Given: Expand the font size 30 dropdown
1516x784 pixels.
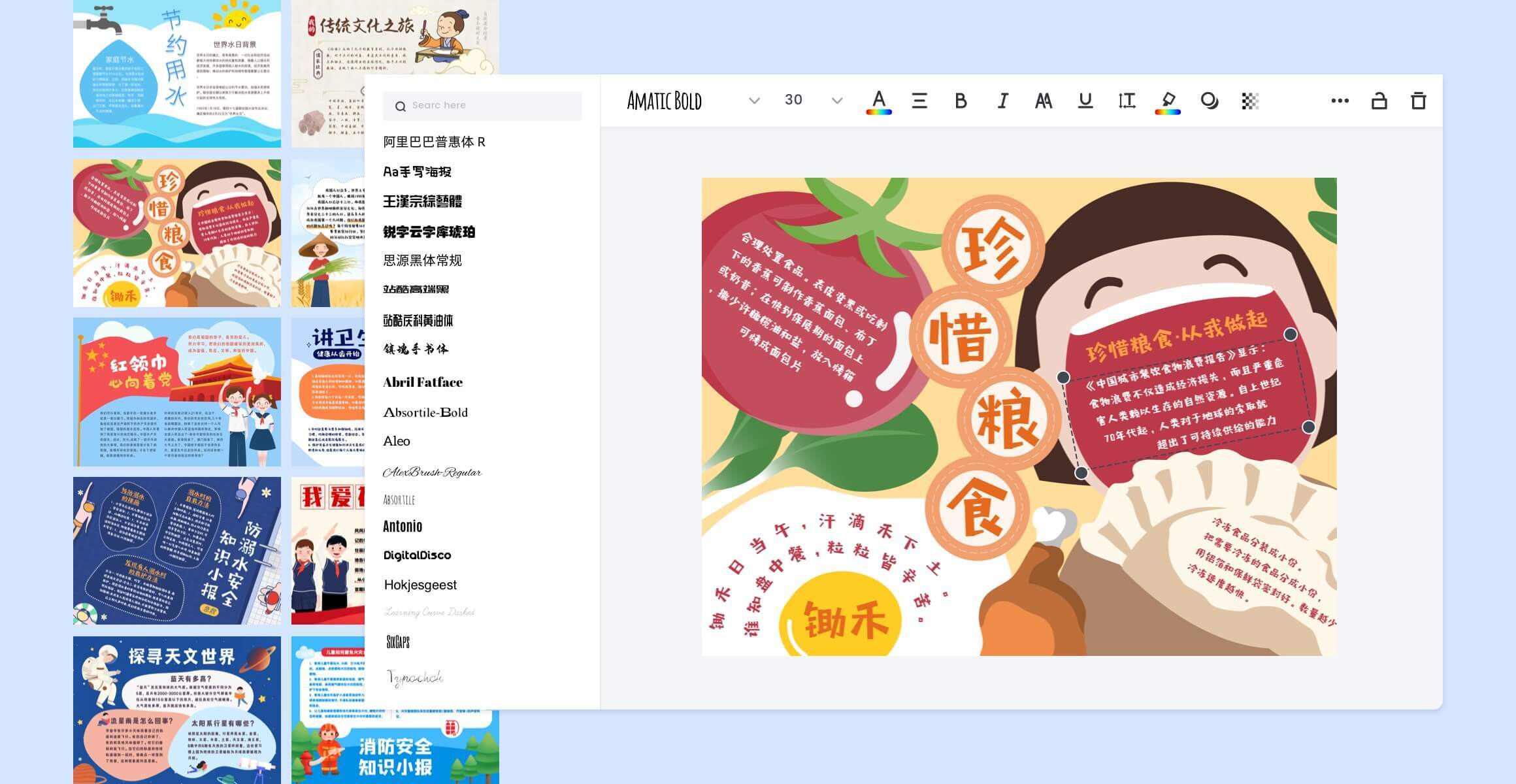Looking at the screenshot, I should tap(837, 101).
